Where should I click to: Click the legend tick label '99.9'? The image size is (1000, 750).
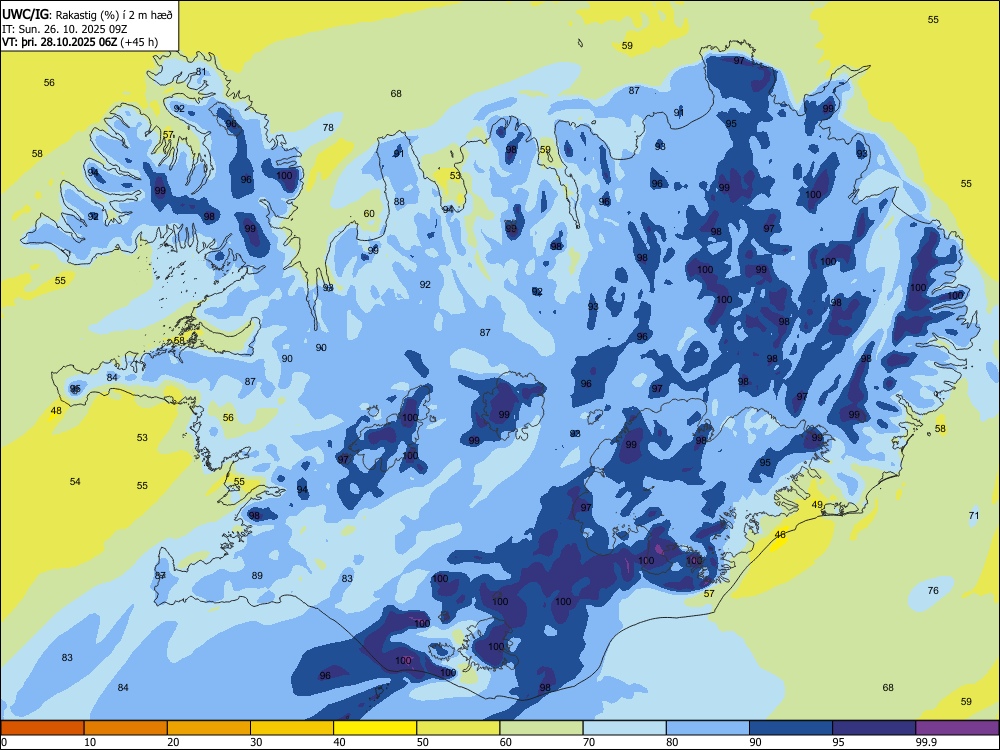(926, 742)
